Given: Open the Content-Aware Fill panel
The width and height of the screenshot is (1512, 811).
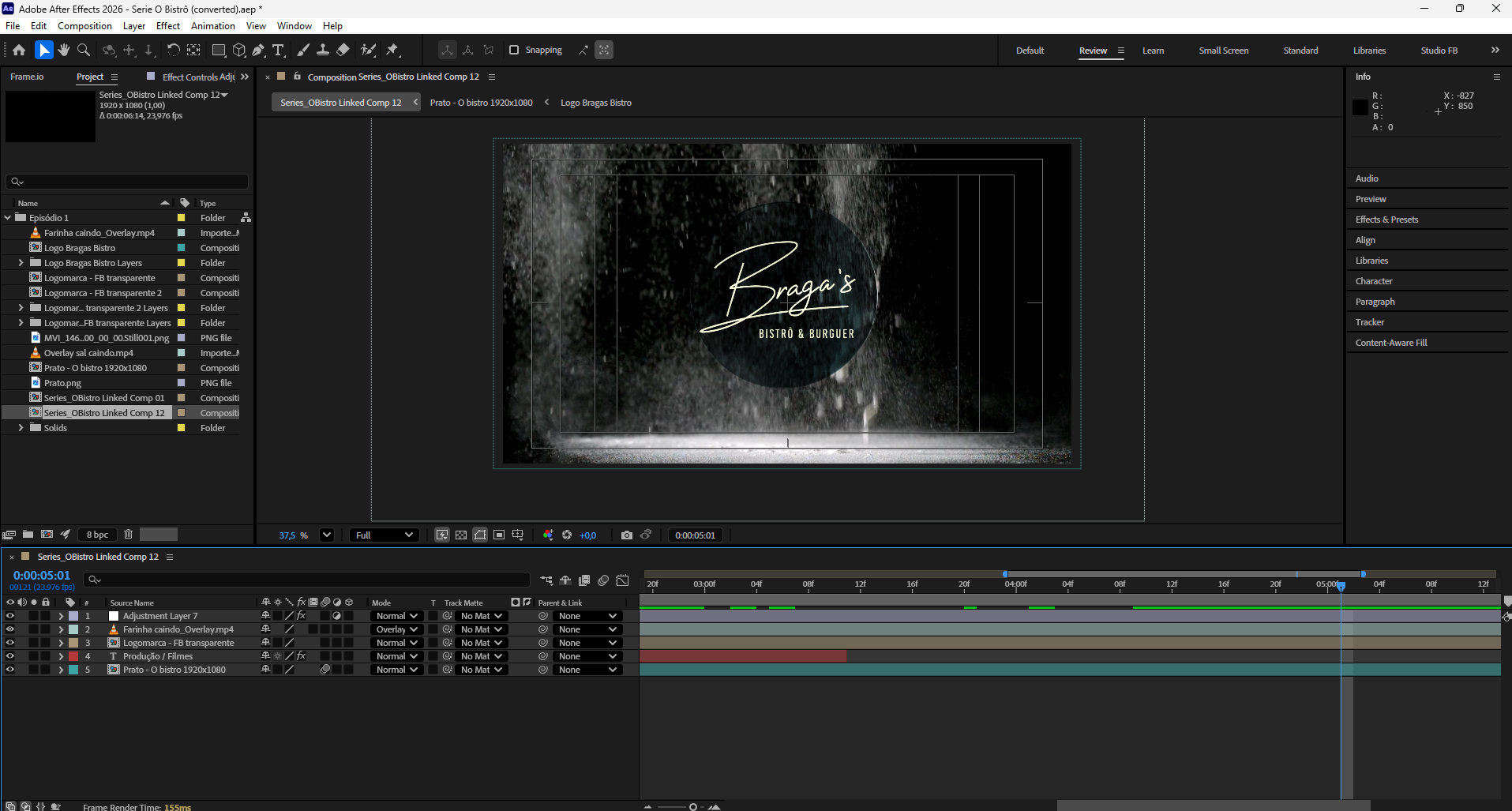Looking at the screenshot, I should 1391,342.
